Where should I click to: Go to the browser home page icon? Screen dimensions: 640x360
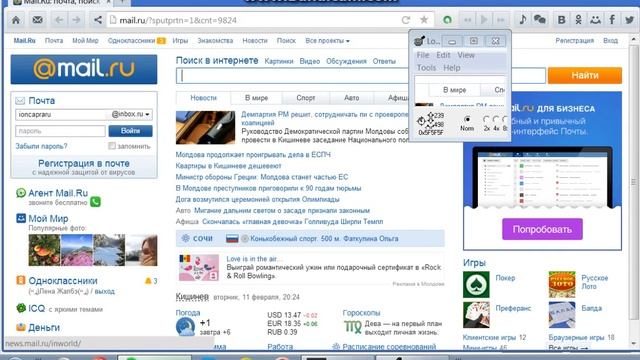[x=16, y=20]
